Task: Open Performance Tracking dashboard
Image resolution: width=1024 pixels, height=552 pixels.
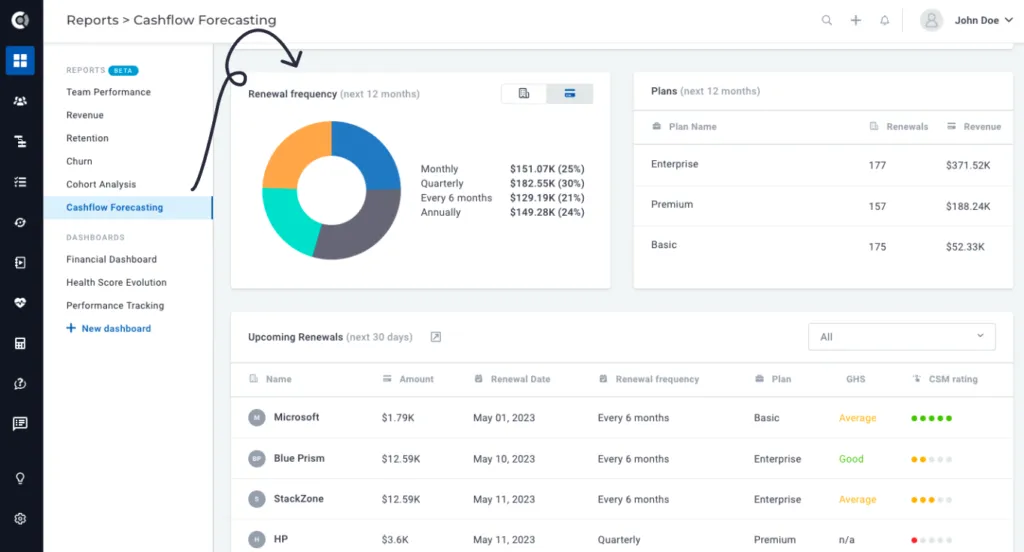Action: click(115, 306)
